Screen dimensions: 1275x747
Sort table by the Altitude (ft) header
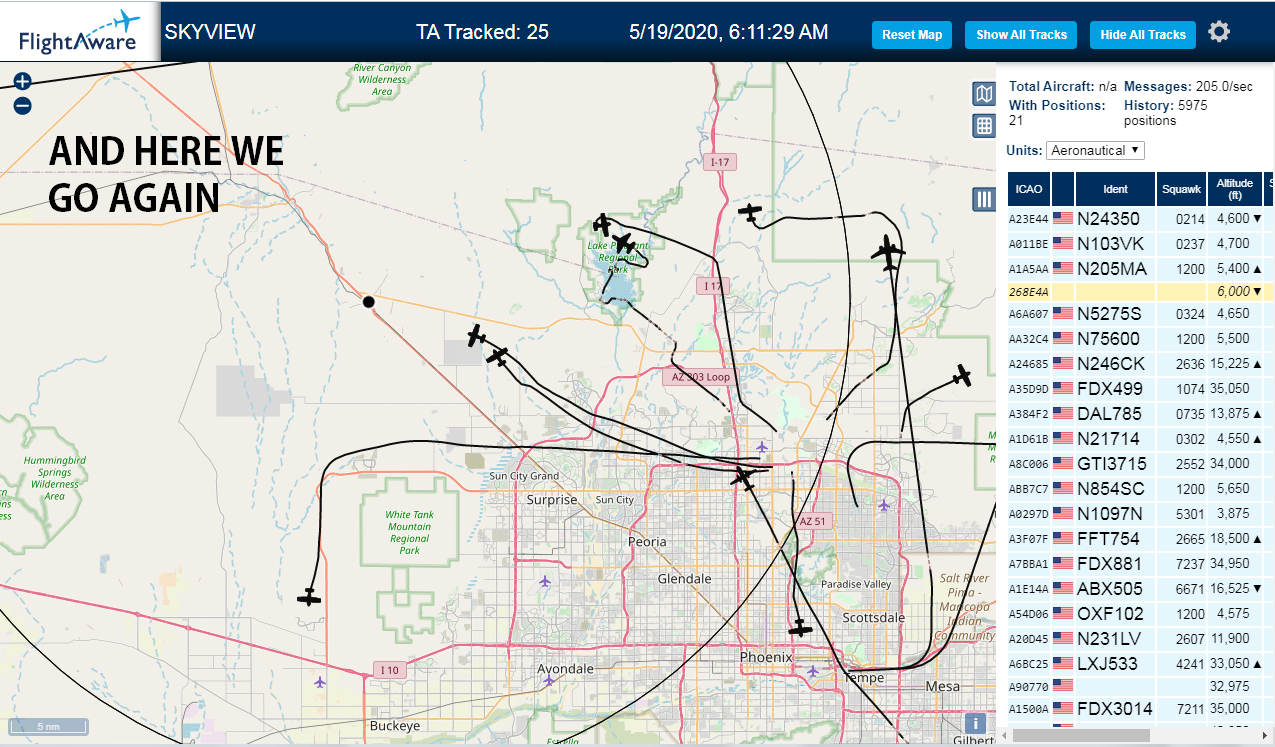pyautogui.click(x=1235, y=189)
